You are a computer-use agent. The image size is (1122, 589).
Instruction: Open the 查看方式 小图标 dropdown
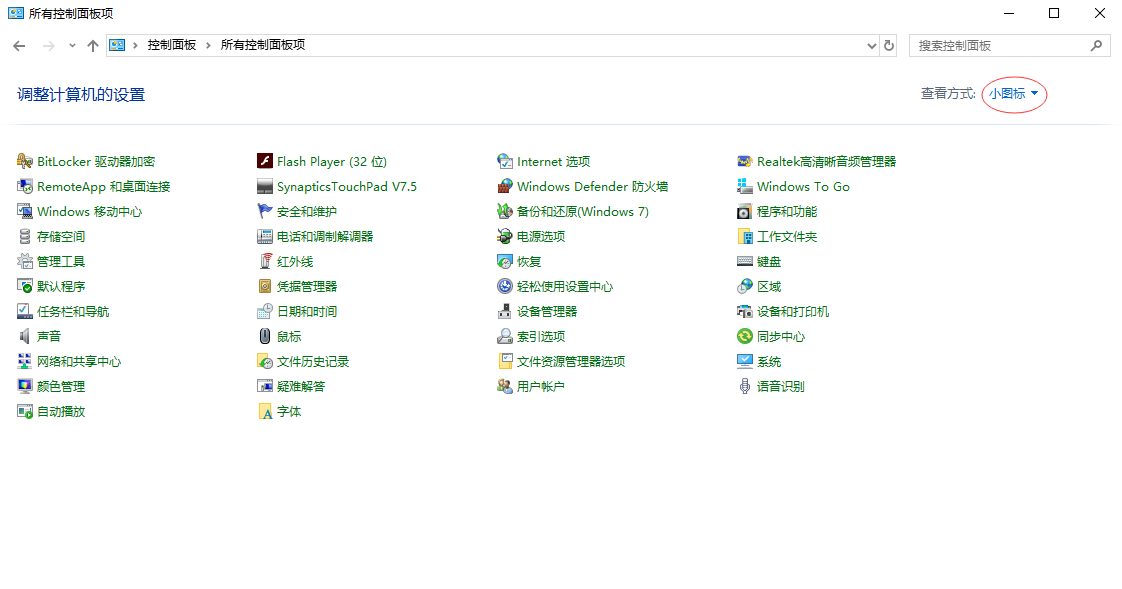(1013, 93)
